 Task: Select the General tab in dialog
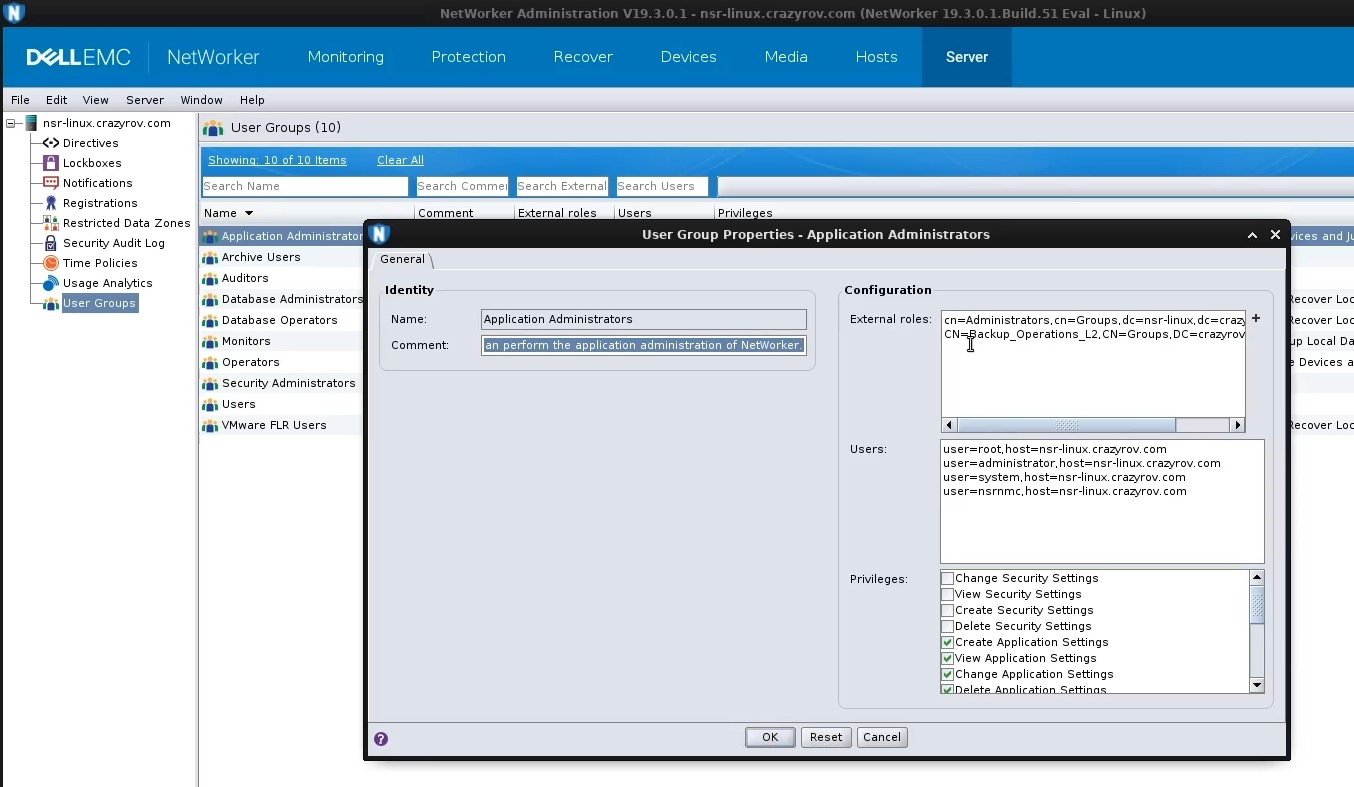coord(402,259)
